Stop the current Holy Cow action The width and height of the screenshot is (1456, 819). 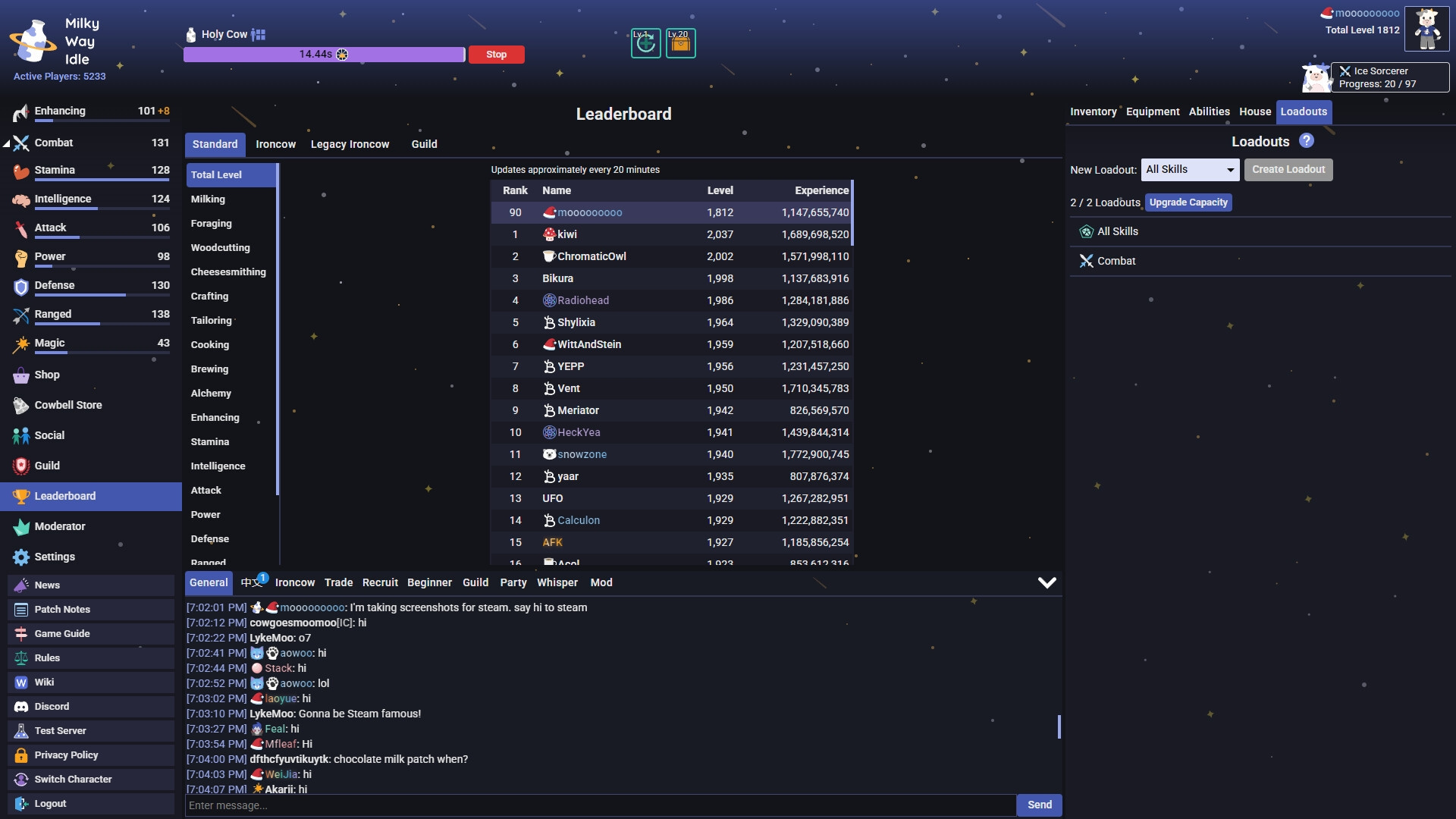pos(497,55)
